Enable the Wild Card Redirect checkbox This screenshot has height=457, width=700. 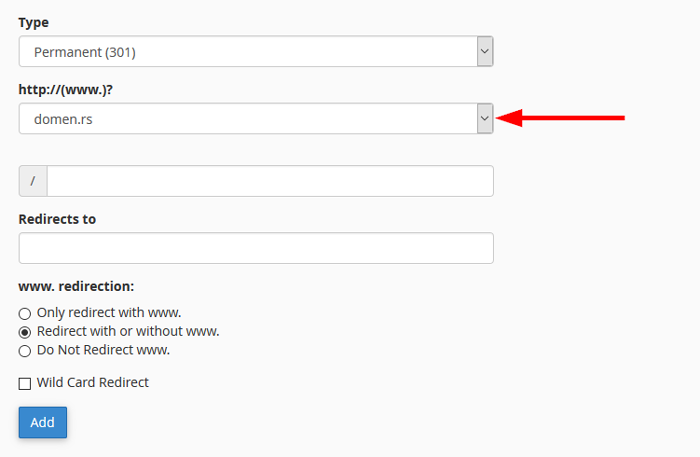25,384
